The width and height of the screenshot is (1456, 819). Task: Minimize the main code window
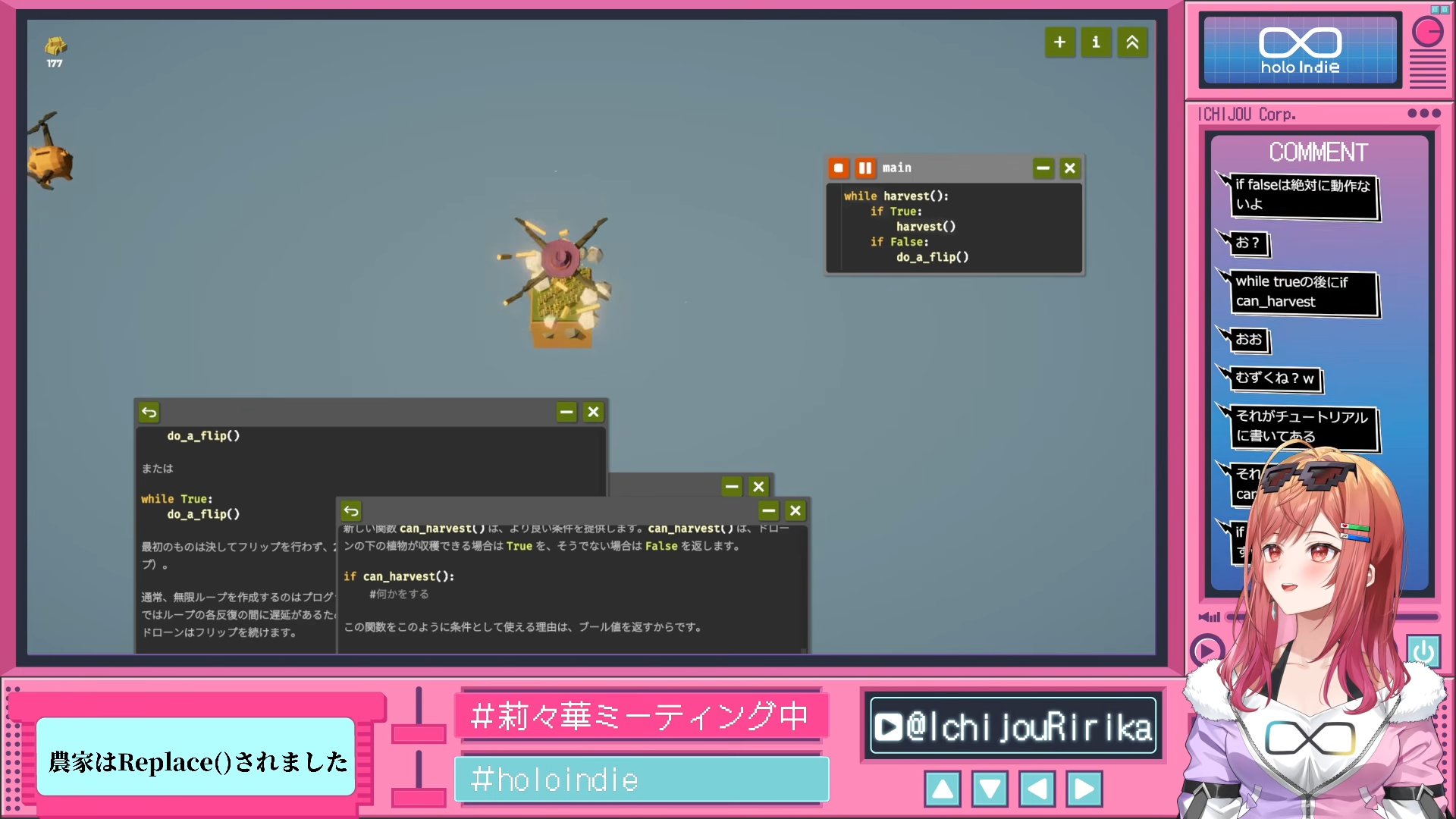[1043, 168]
